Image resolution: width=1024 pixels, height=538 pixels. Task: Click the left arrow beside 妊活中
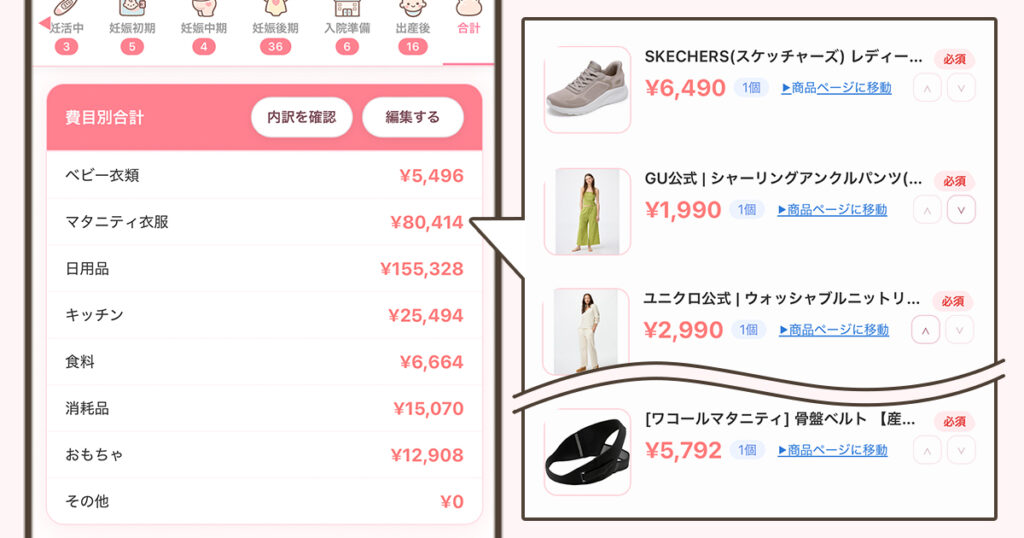44,24
